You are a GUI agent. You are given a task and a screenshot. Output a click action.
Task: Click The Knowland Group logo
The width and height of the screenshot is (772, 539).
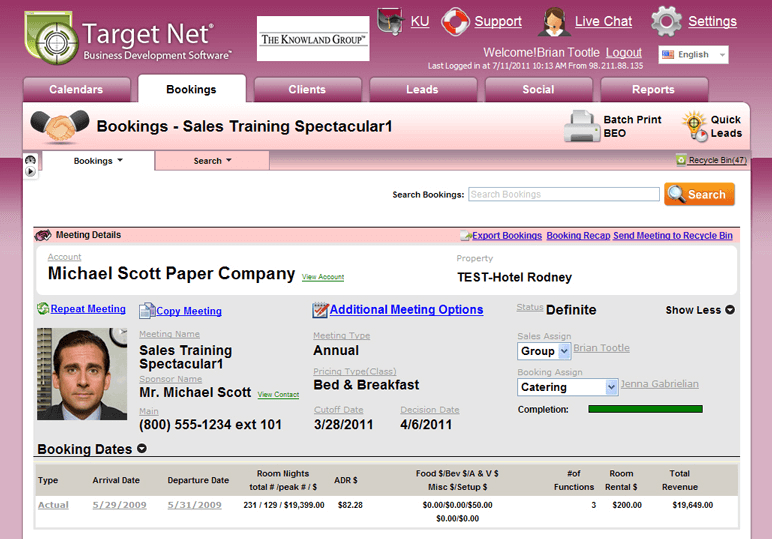313,38
